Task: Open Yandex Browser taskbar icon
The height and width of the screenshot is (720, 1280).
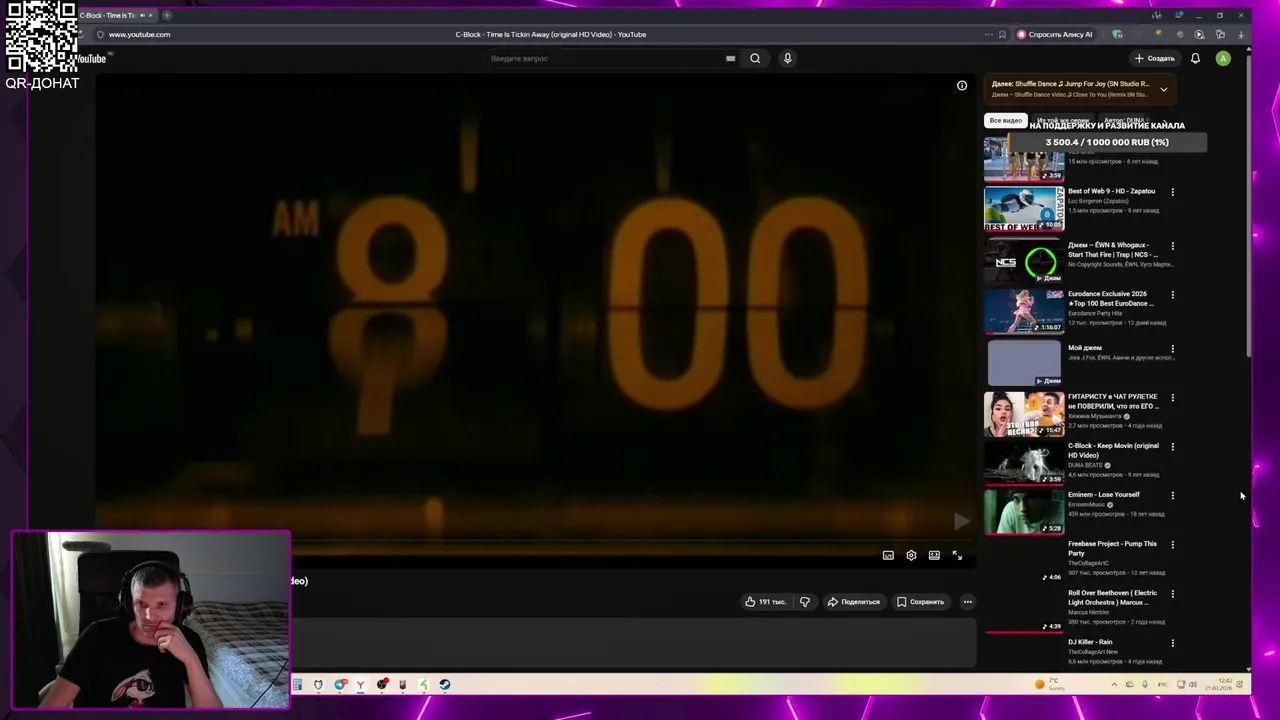Action: click(x=361, y=685)
